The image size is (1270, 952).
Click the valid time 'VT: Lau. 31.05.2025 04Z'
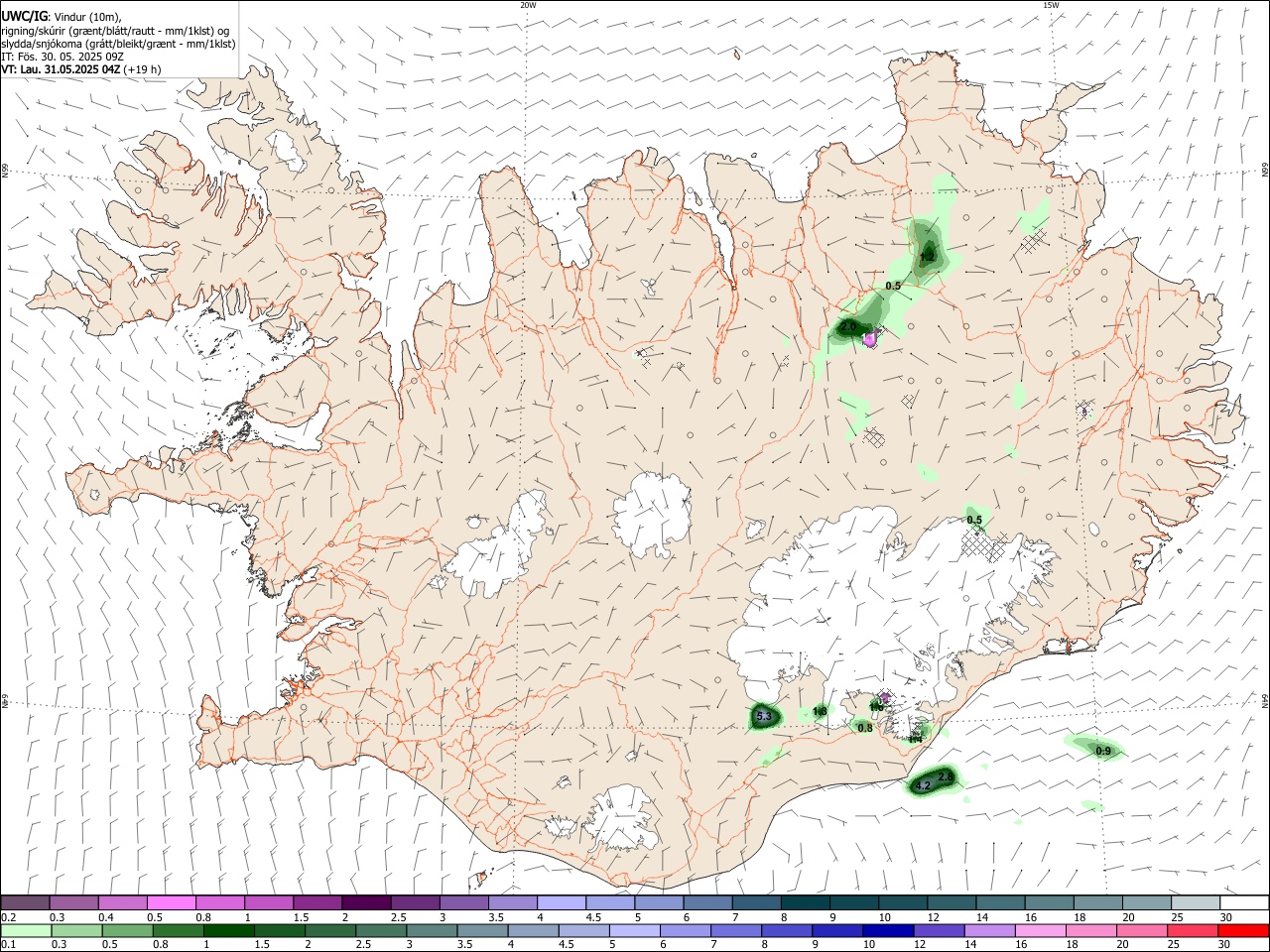tap(62, 69)
